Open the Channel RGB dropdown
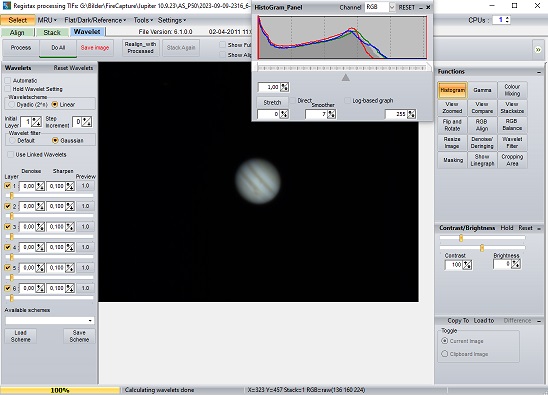This screenshot has width=548, height=395. (380, 7)
